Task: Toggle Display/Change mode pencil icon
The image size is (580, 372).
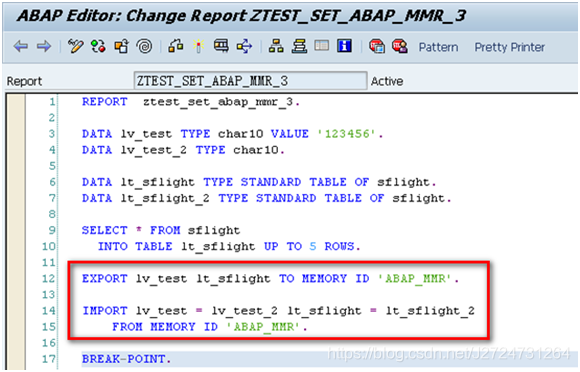Action: pos(75,47)
